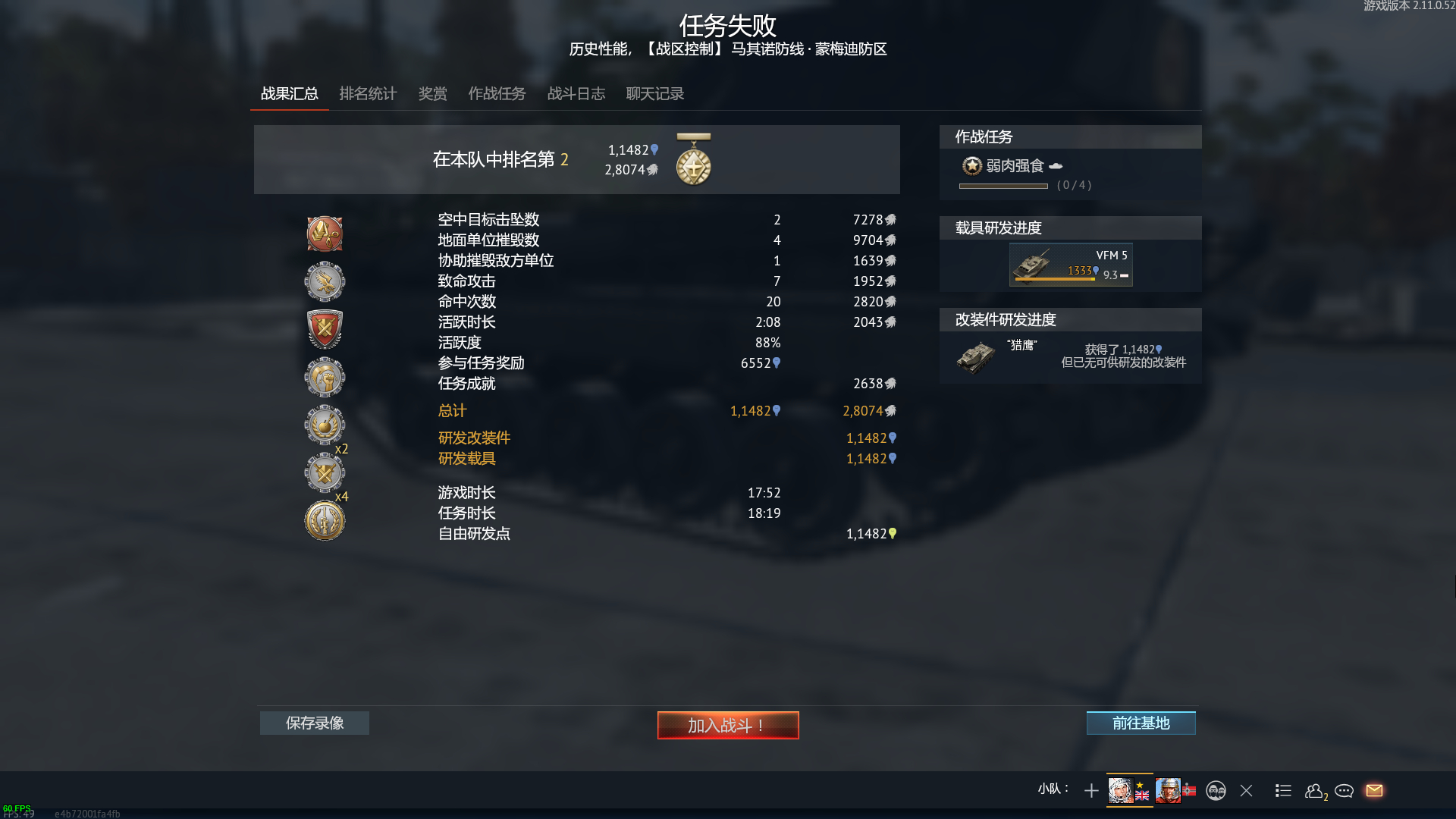Click the gold medal beside team rank
This screenshot has height=819, width=1456.
coord(693,160)
